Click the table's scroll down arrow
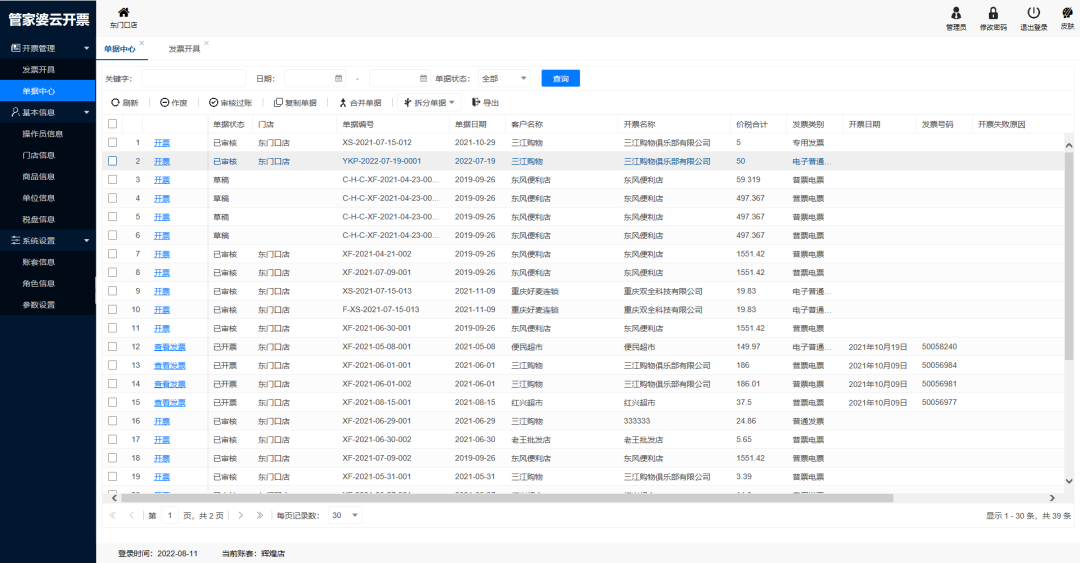The height and width of the screenshot is (563, 1080). 1069,481
